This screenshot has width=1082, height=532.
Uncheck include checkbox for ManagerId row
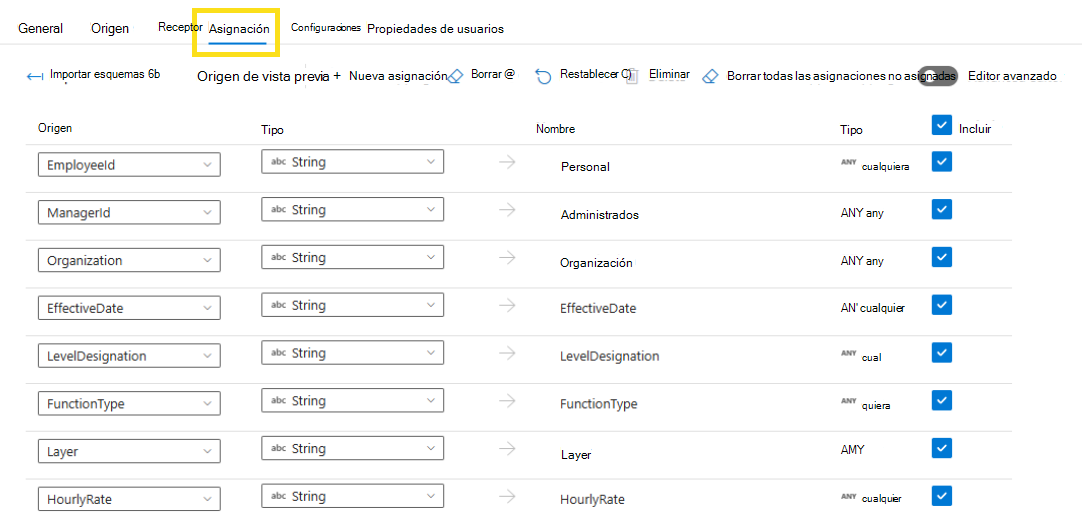tap(941, 209)
